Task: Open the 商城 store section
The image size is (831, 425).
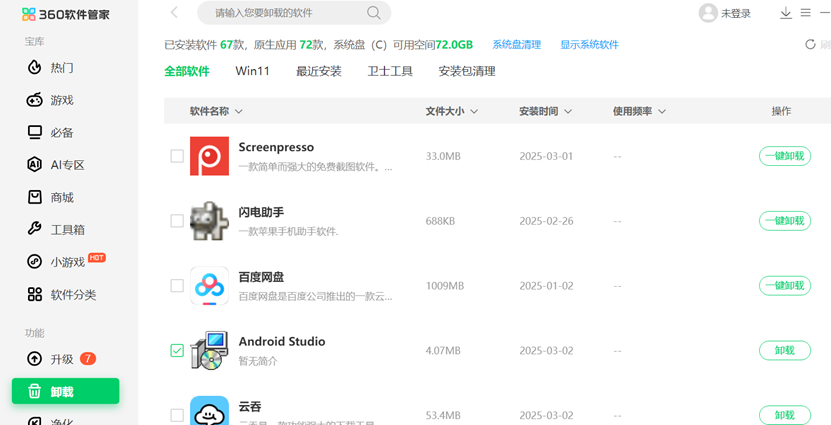Action: pos(50,198)
